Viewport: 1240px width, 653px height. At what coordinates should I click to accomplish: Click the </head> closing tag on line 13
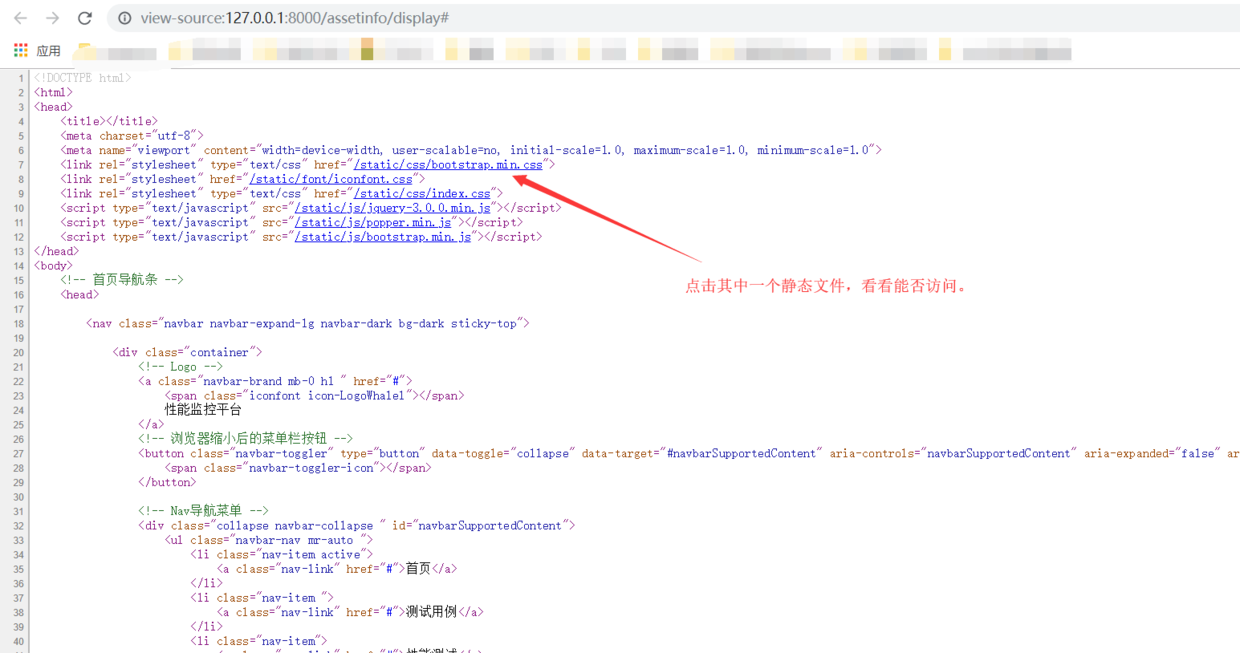(56, 251)
